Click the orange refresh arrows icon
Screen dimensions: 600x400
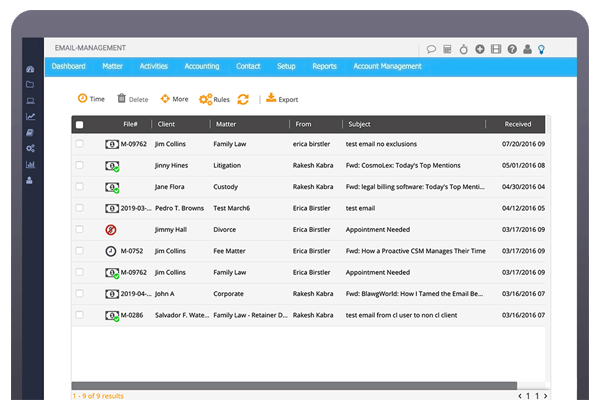tap(243, 99)
